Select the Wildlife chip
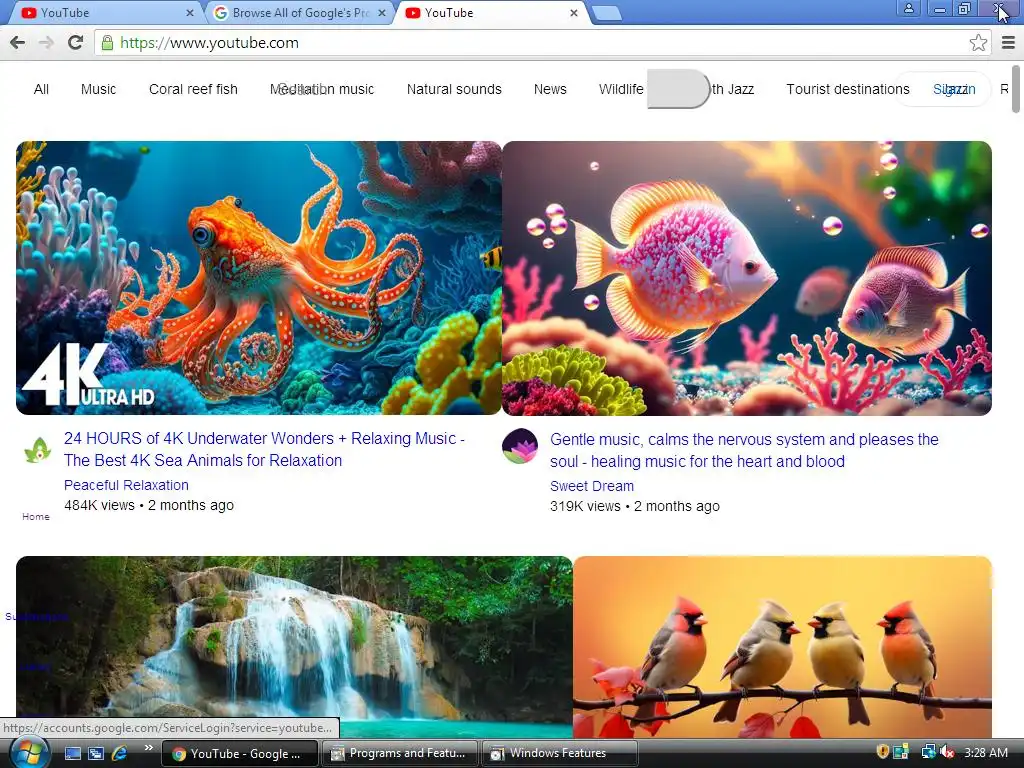Image resolution: width=1024 pixels, height=768 pixels. 621,89
